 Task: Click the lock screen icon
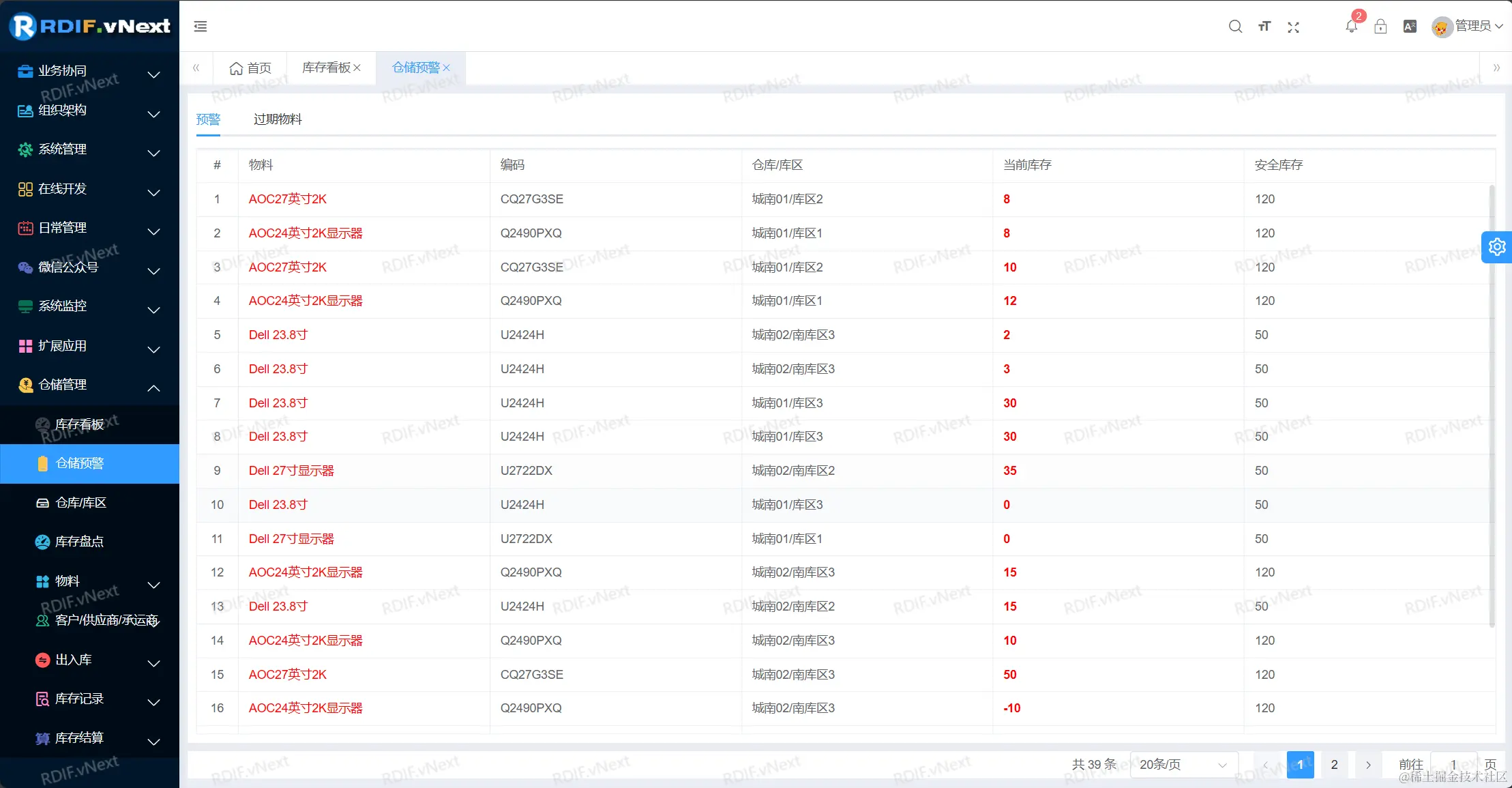1380,27
